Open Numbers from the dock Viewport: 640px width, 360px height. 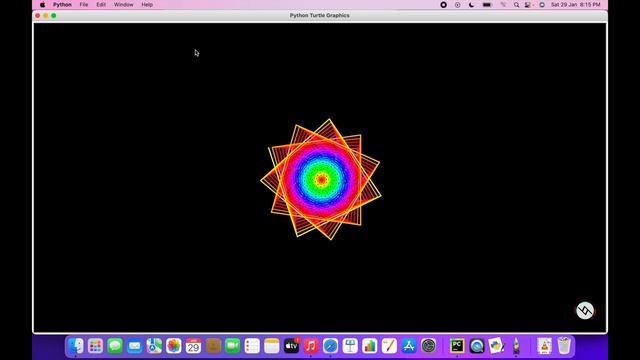pos(370,346)
